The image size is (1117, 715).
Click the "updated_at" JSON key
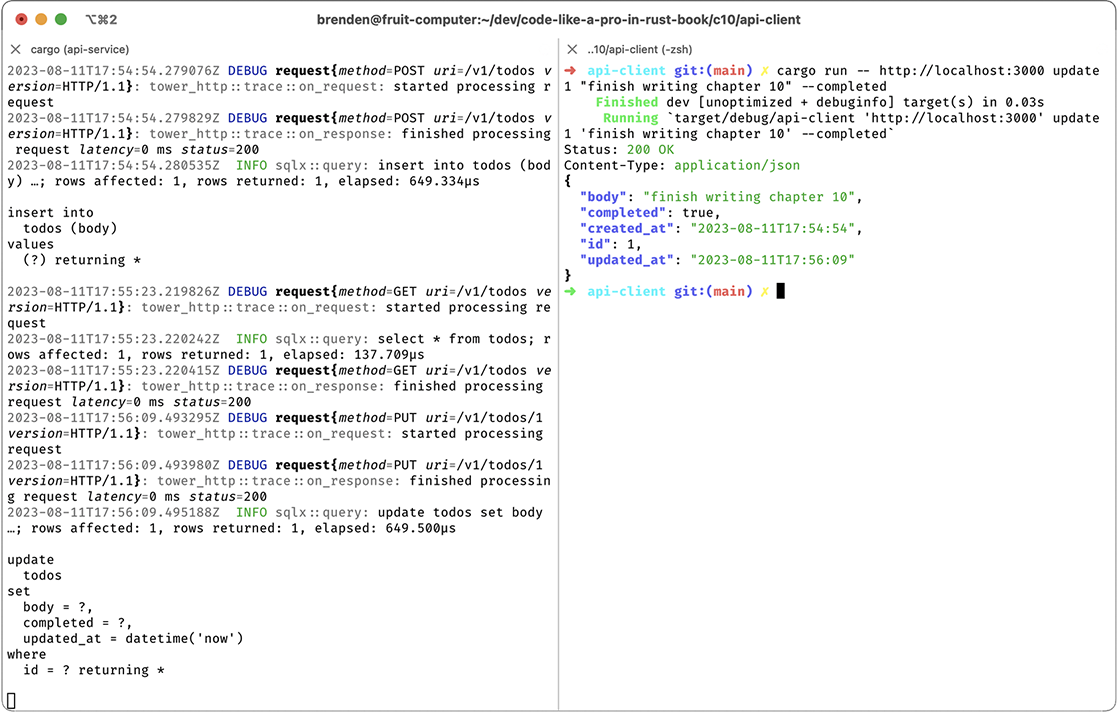point(627,260)
